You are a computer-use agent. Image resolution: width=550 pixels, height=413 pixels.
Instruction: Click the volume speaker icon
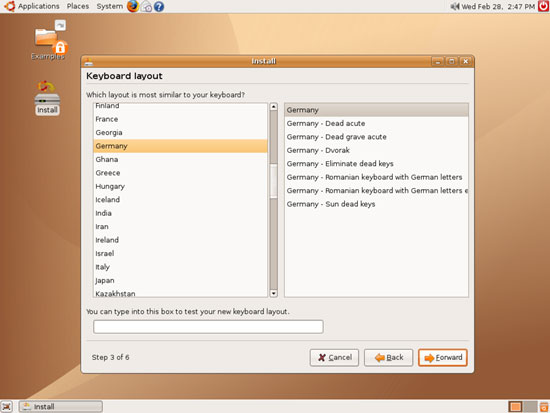[x=455, y=6]
